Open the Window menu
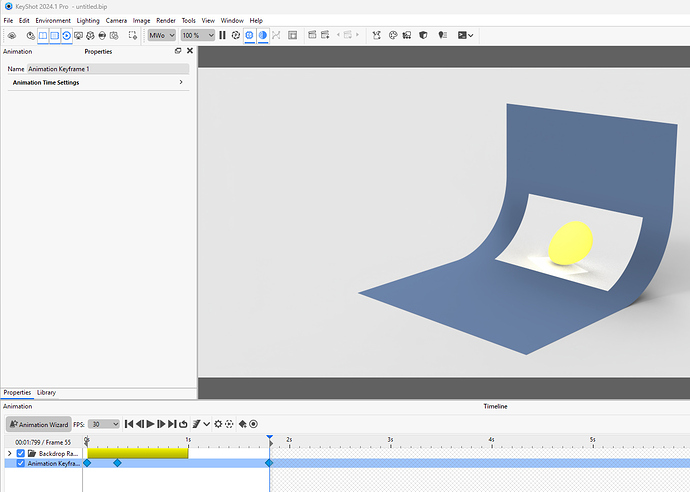The width and height of the screenshot is (690, 492). [x=232, y=20]
